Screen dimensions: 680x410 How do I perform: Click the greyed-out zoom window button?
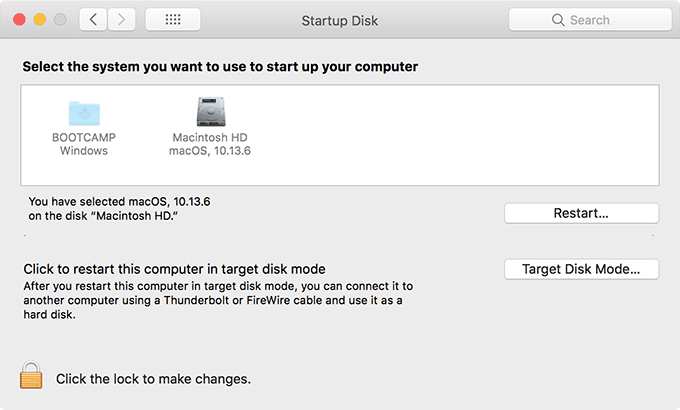coord(60,20)
